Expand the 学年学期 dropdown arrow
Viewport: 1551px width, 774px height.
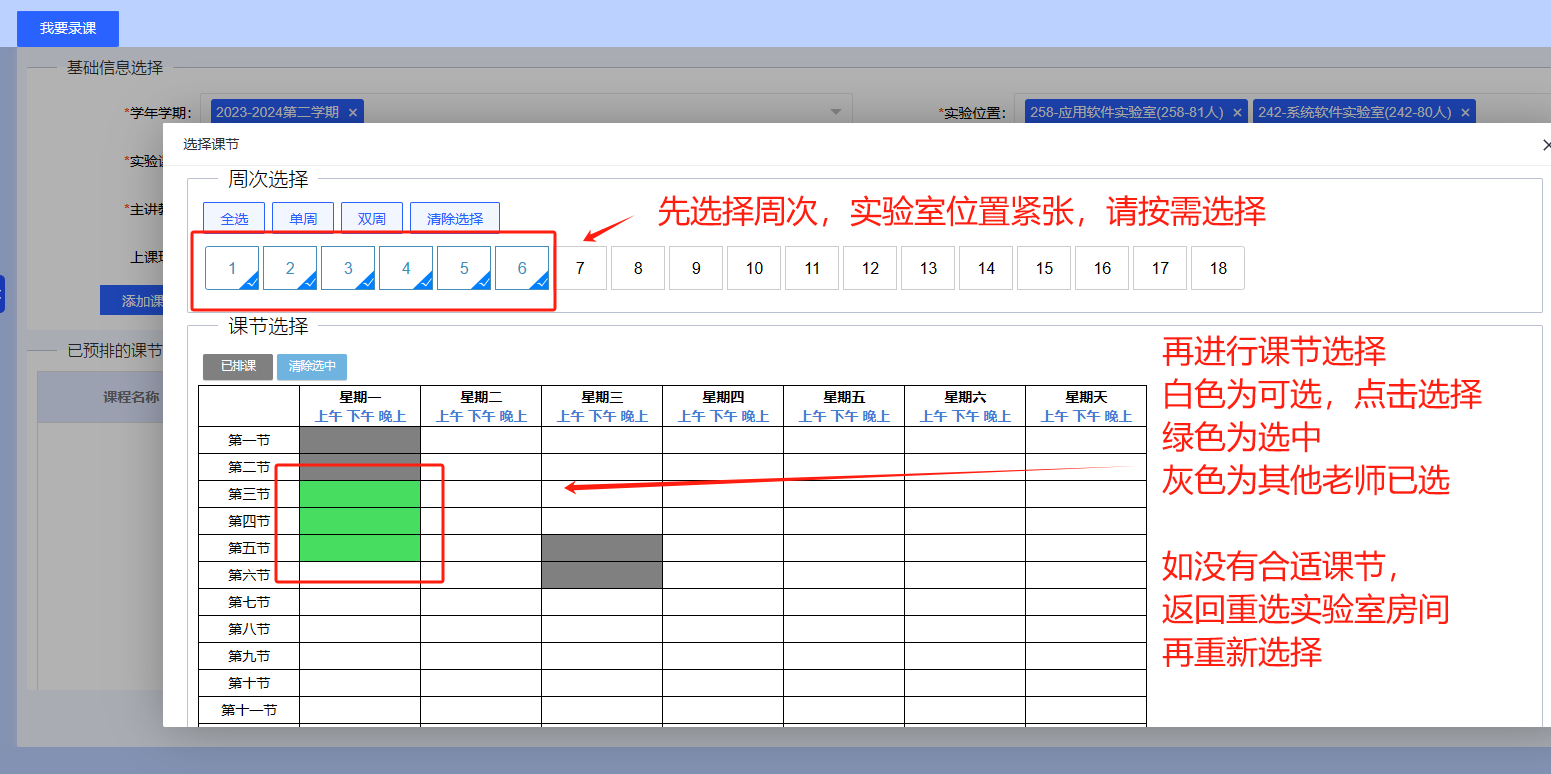836,112
